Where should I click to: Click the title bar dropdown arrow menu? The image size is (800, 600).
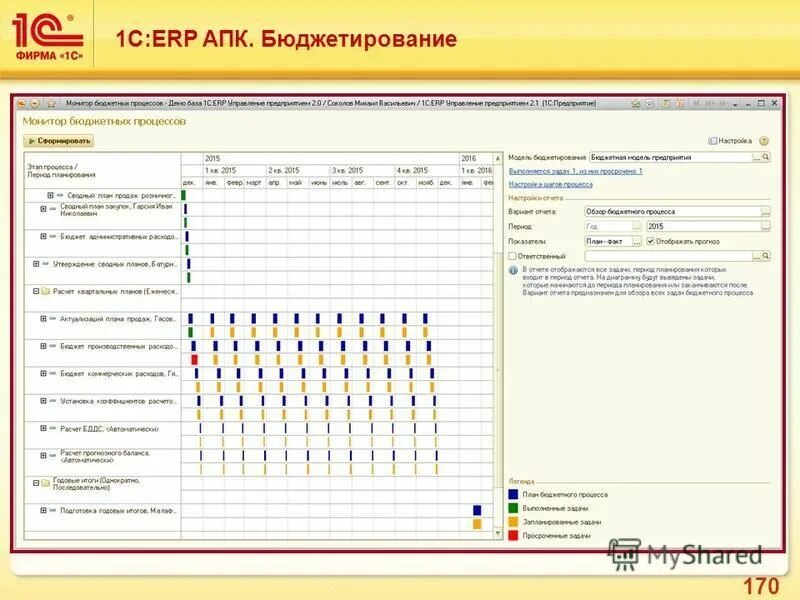[735, 104]
